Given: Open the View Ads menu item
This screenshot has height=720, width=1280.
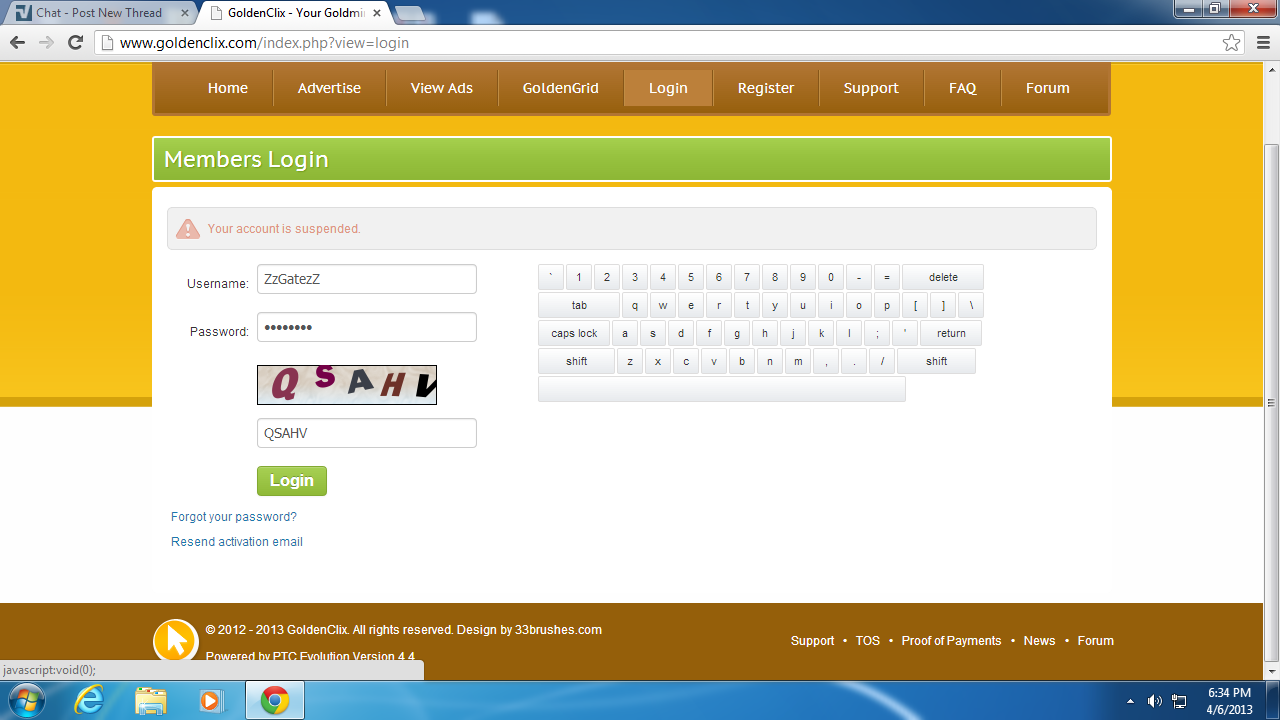Looking at the screenshot, I should (442, 88).
